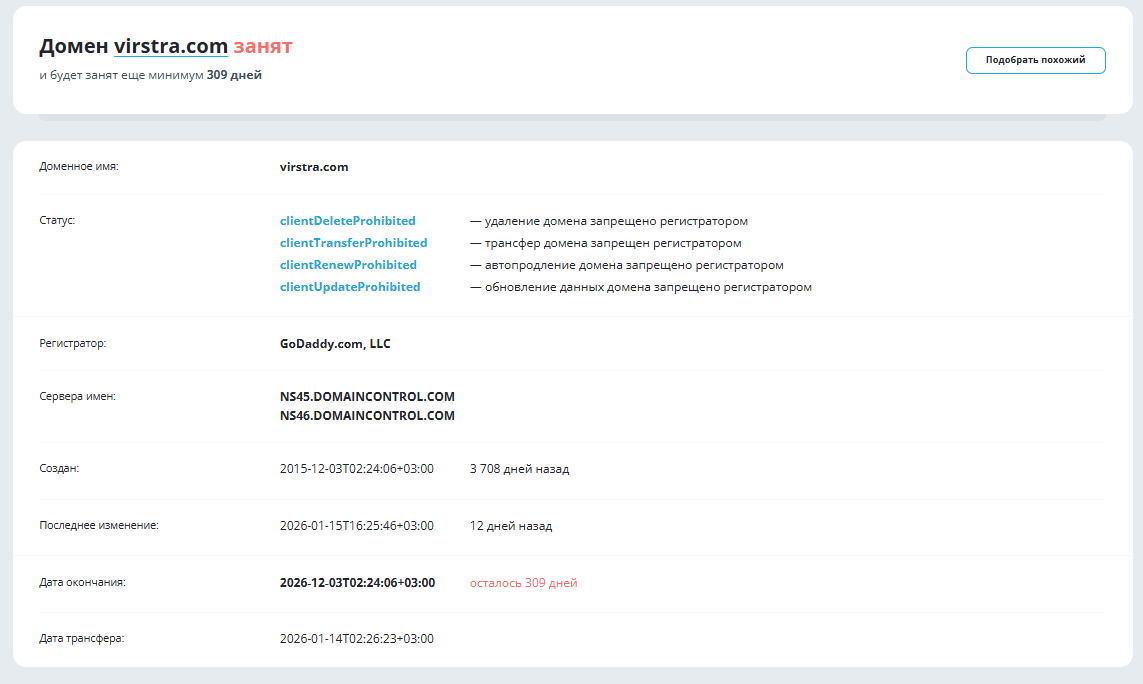Click the 'Подобрать похожий' button
Viewport: 1143px width, 684px height.
click(1035, 60)
